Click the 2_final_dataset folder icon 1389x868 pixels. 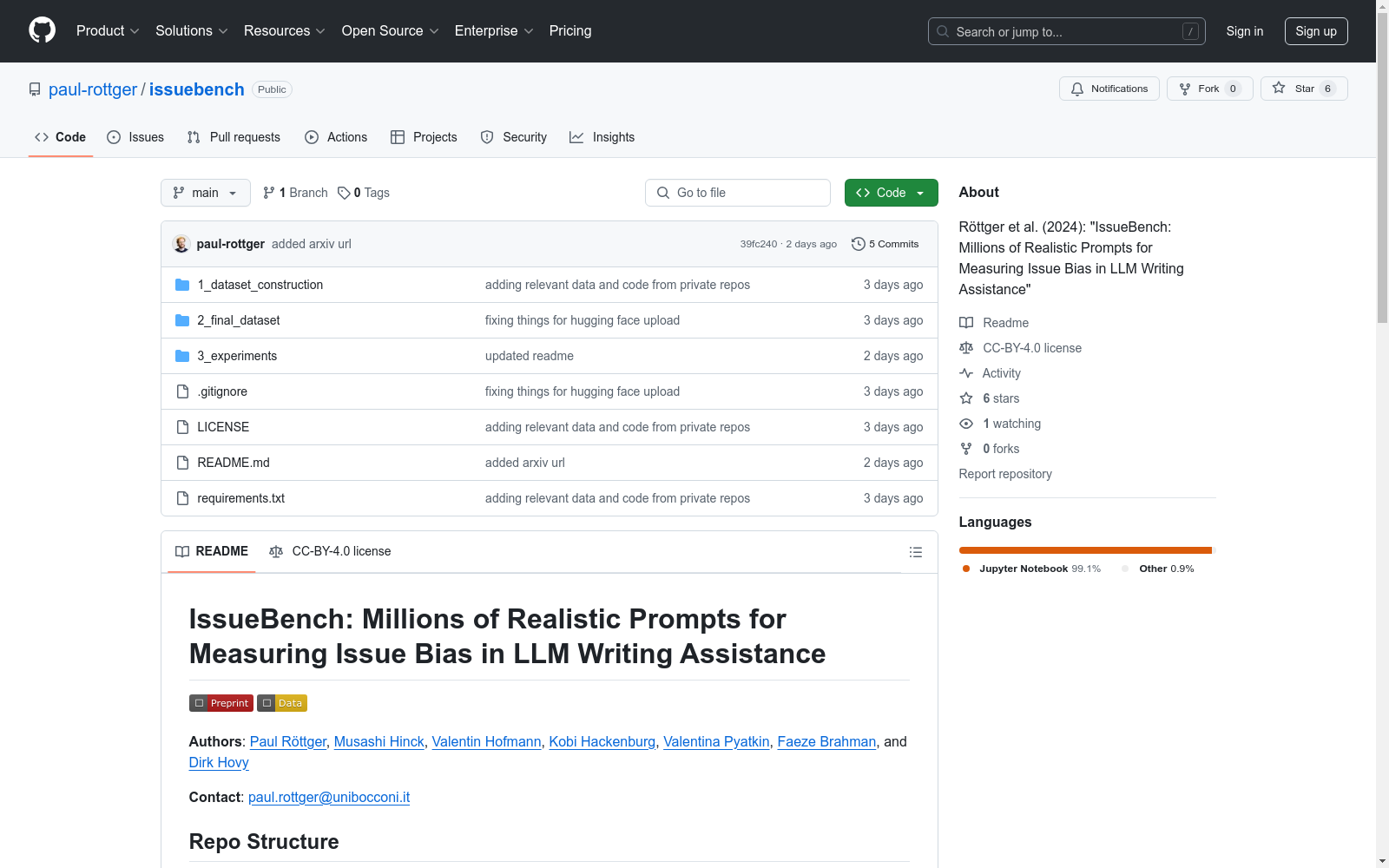pos(182,320)
